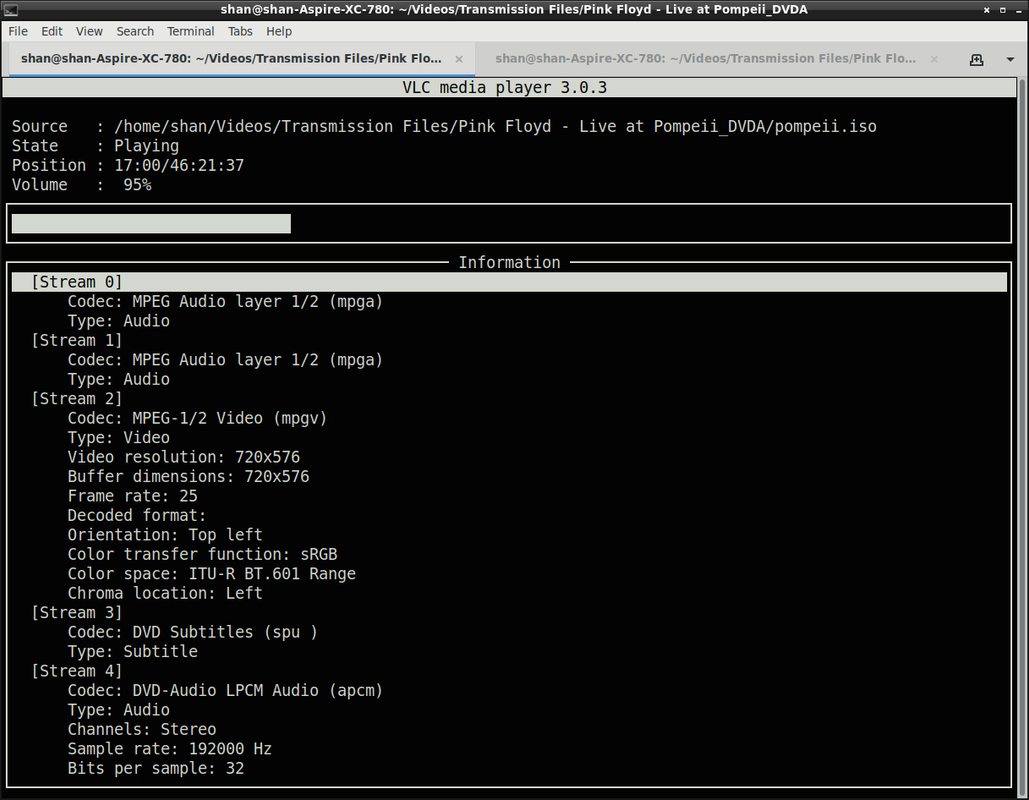Click the State Playing line
Viewport: 1029px width, 800px height.
95,146
